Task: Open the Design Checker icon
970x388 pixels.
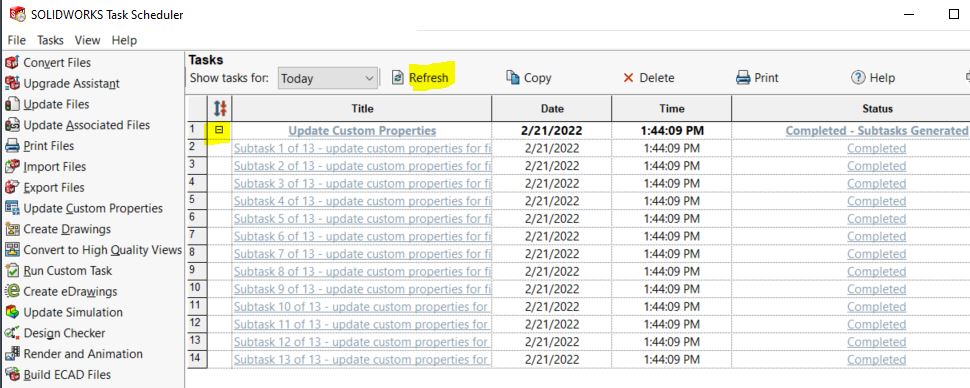Action: tap(12, 333)
